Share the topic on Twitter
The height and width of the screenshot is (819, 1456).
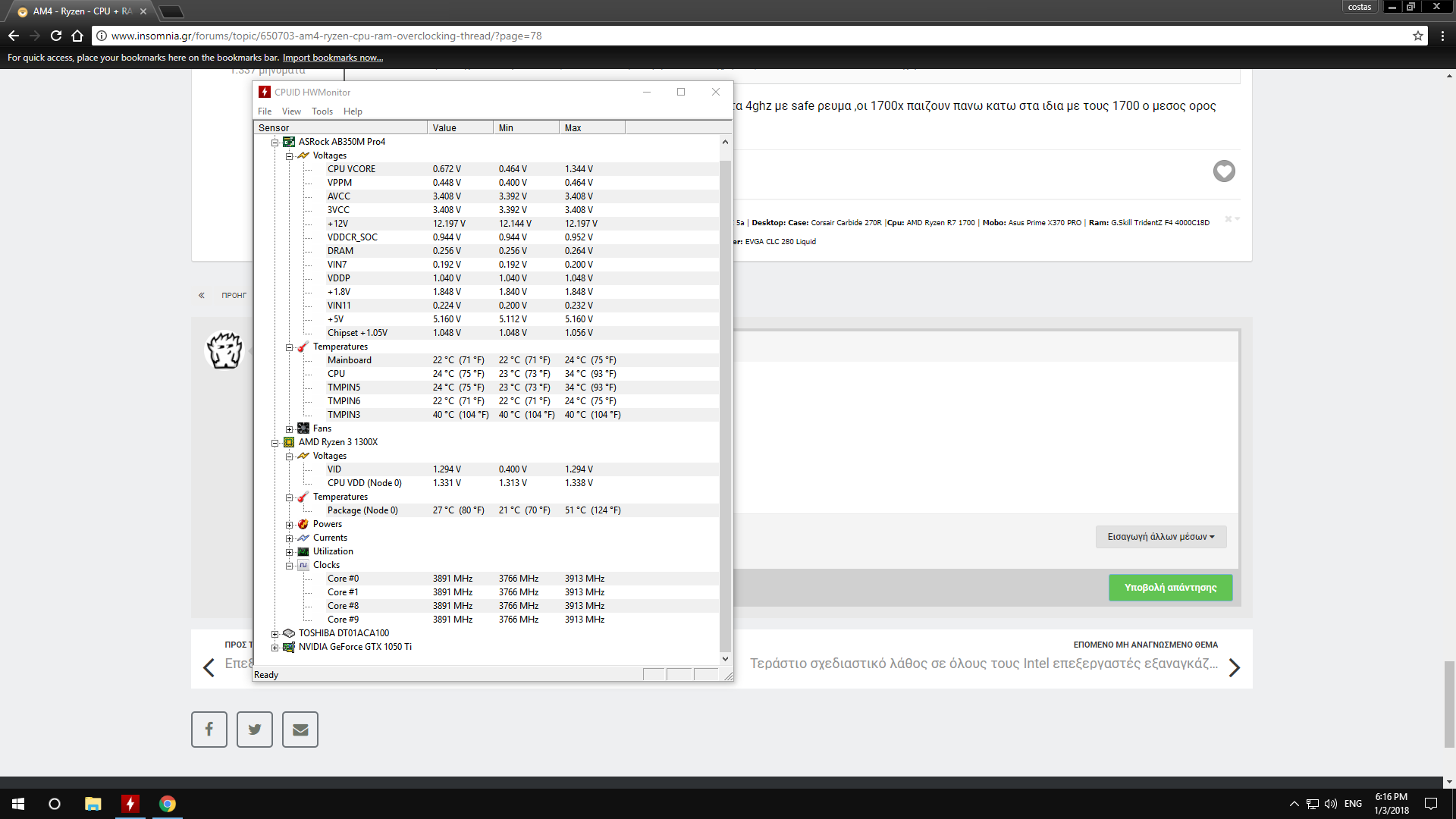255,730
